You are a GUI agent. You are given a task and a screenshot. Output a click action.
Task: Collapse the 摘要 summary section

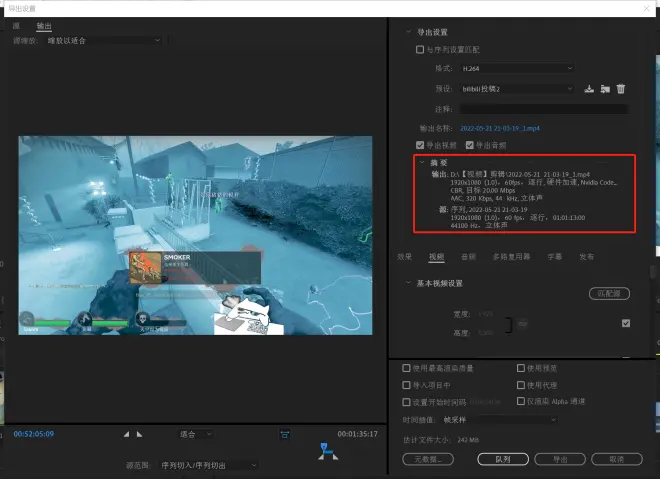click(x=422, y=162)
